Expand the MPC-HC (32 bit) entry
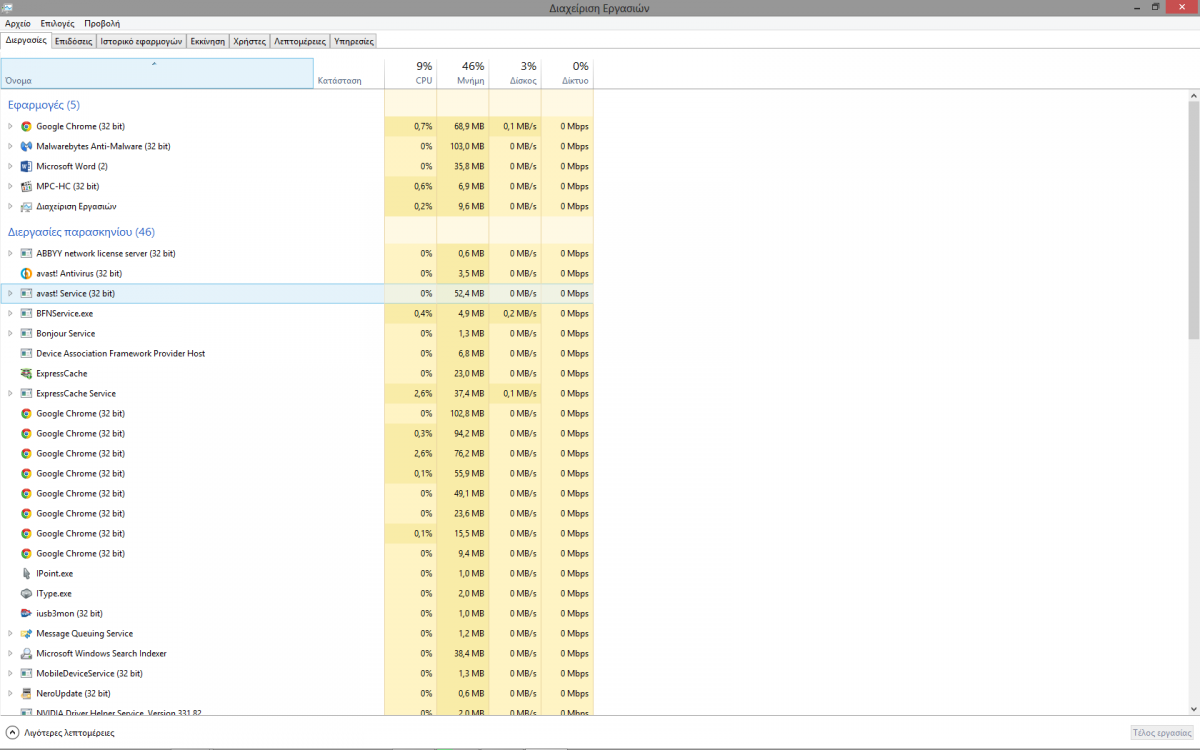This screenshot has height=750, width=1200. [10, 186]
